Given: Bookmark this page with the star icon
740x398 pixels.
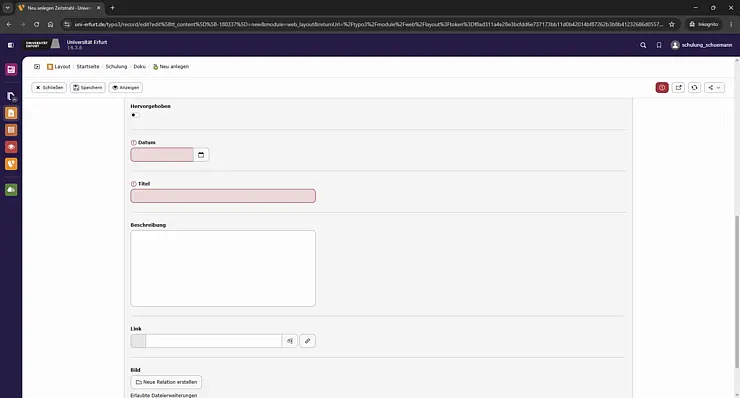Looking at the screenshot, I should [x=672, y=24].
